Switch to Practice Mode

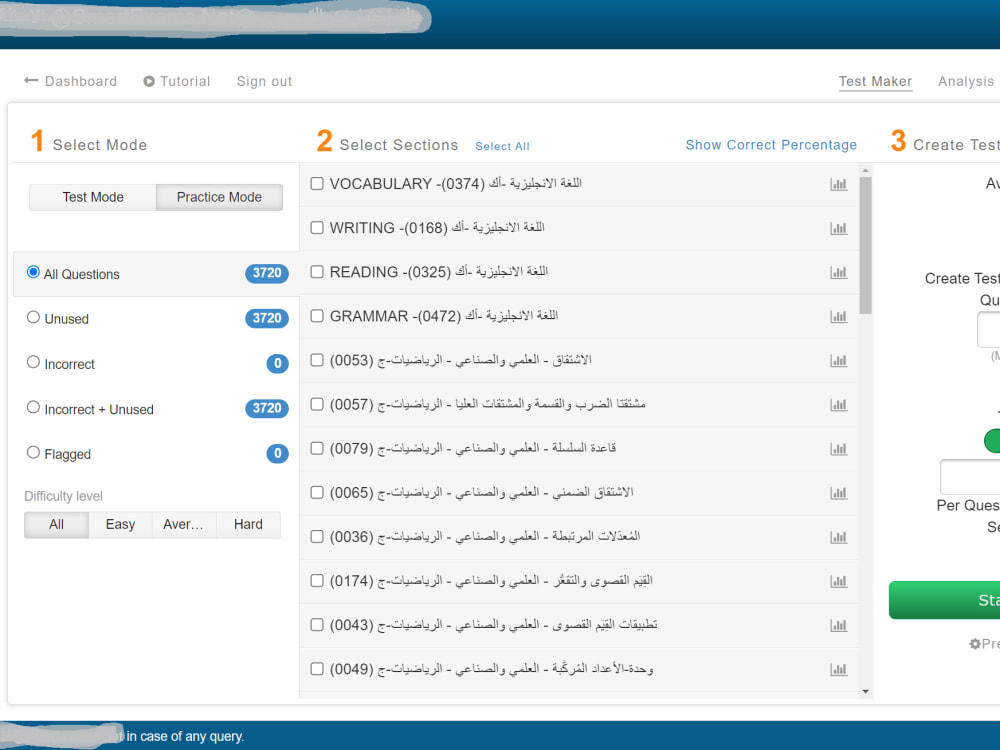(x=219, y=197)
